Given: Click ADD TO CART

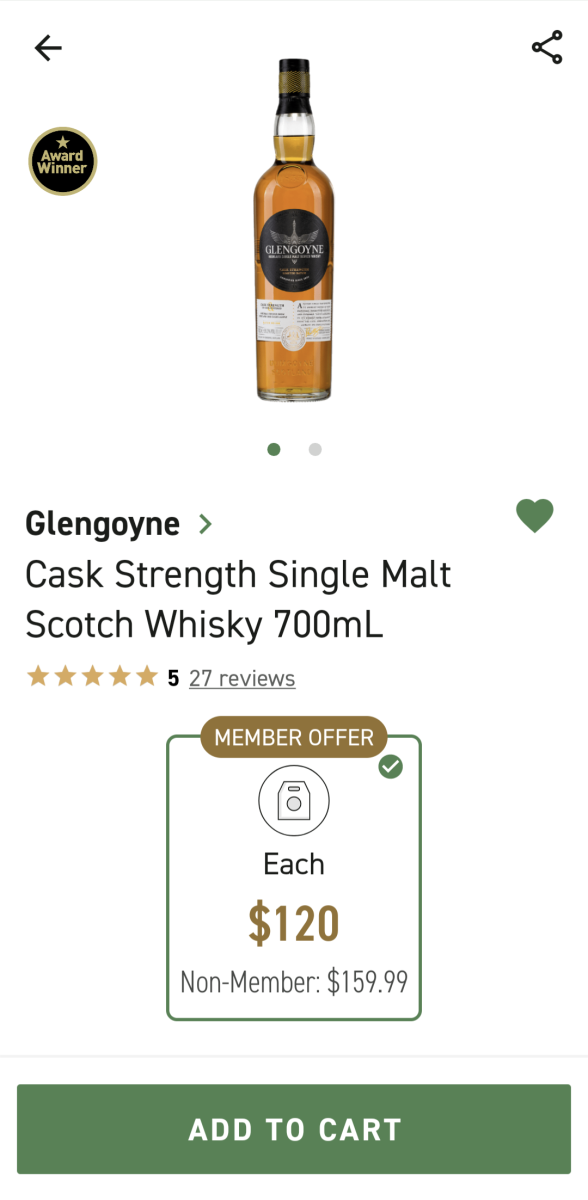Looking at the screenshot, I should point(294,1129).
